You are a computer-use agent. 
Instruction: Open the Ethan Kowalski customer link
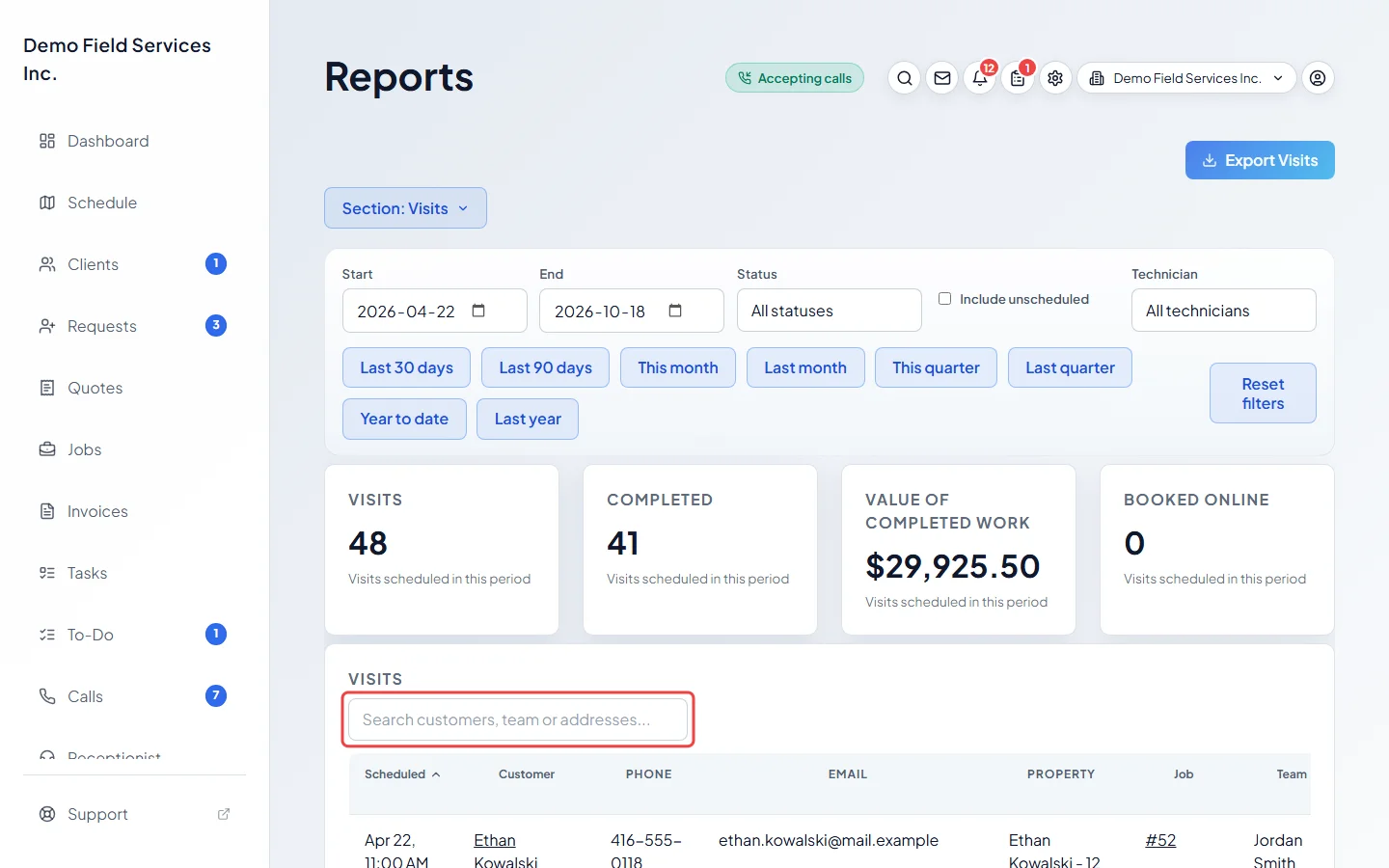tap(505, 852)
